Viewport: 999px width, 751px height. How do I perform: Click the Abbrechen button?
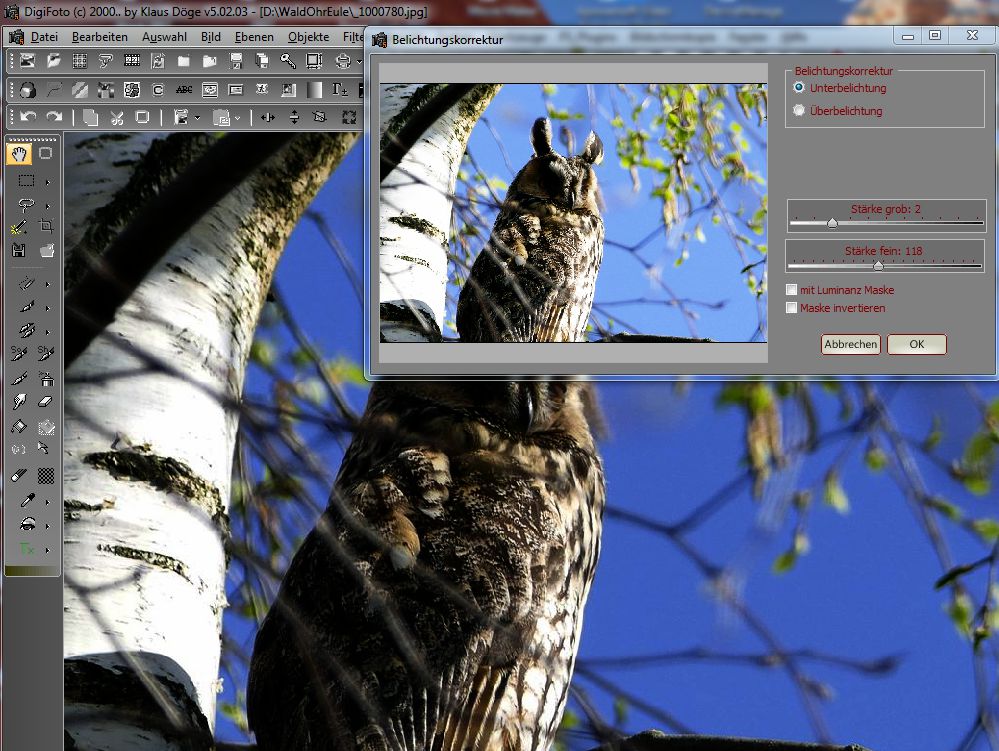click(x=850, y=344)
